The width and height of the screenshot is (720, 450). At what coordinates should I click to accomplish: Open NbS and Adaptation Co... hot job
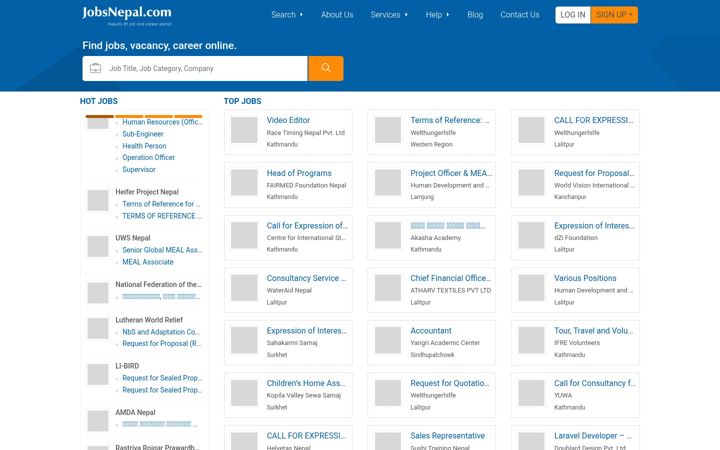(161, 332)
